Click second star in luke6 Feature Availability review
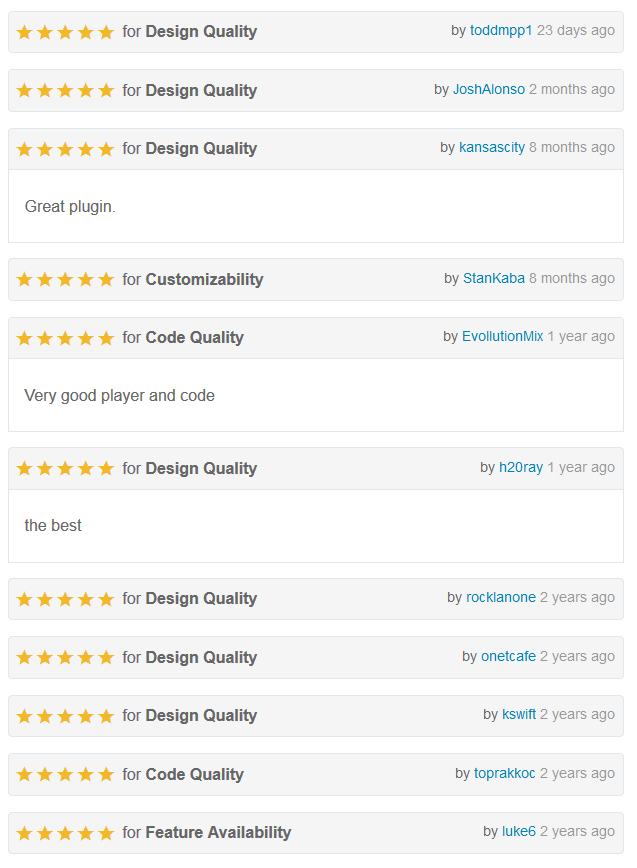The image size is (637, 868). click(x=45, y=833)
